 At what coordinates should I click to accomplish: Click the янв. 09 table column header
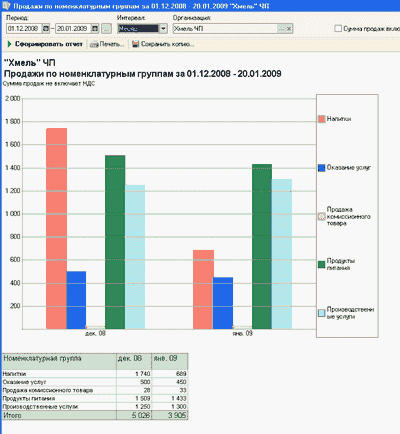pyautogui.click(x=170, y=361)
